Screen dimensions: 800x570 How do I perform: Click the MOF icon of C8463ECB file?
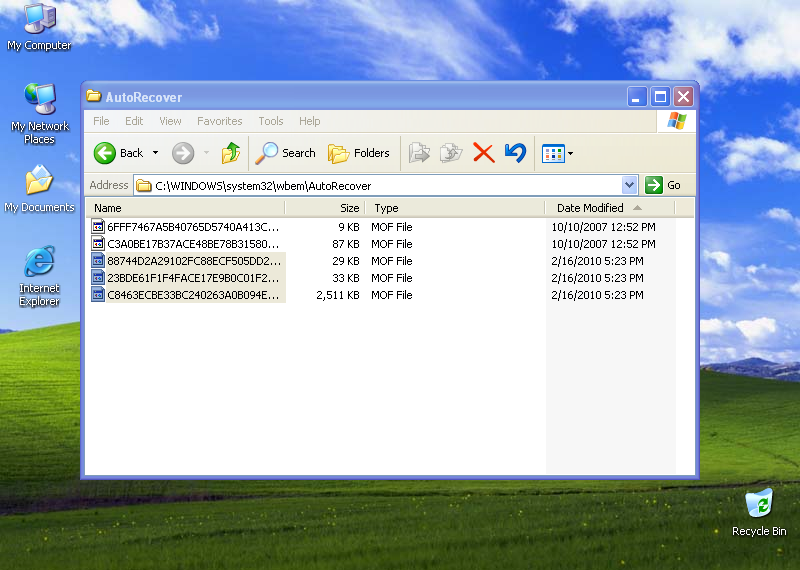point(98,294)
